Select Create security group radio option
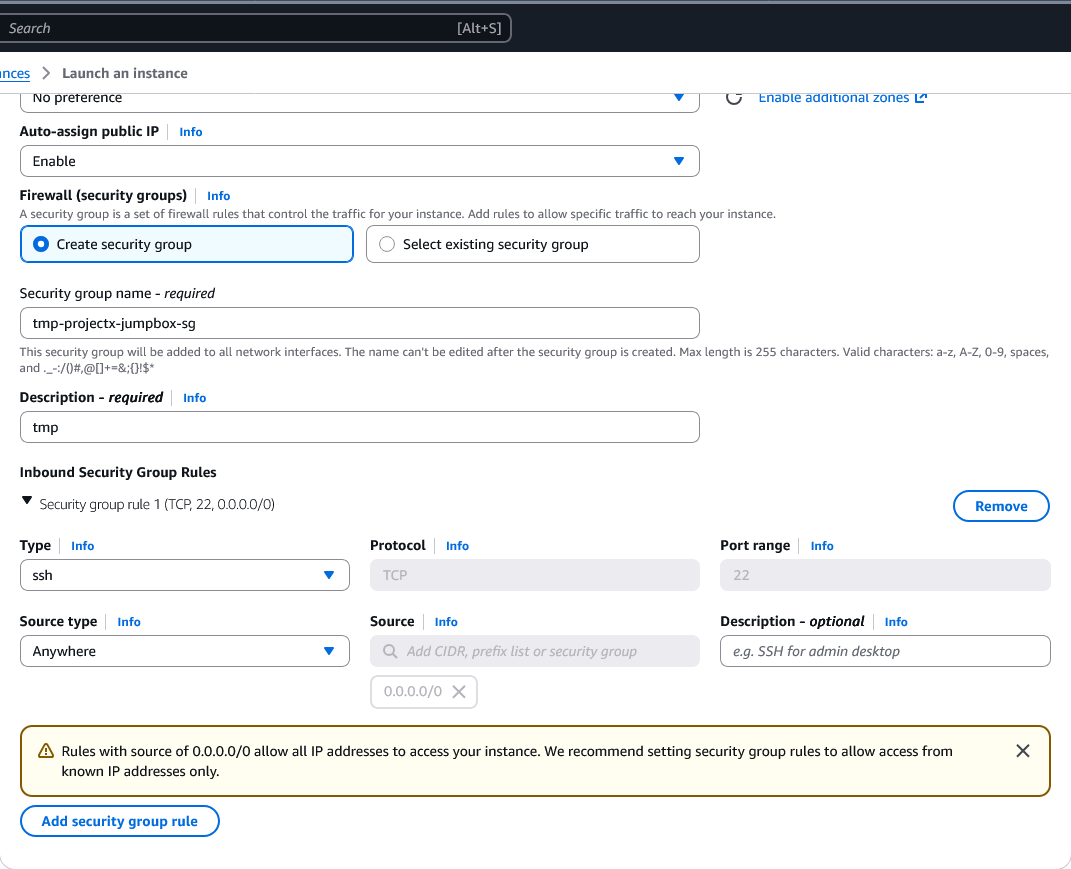Image resolution: width=1071 pixels, height=869 pixels. point(42,244)
